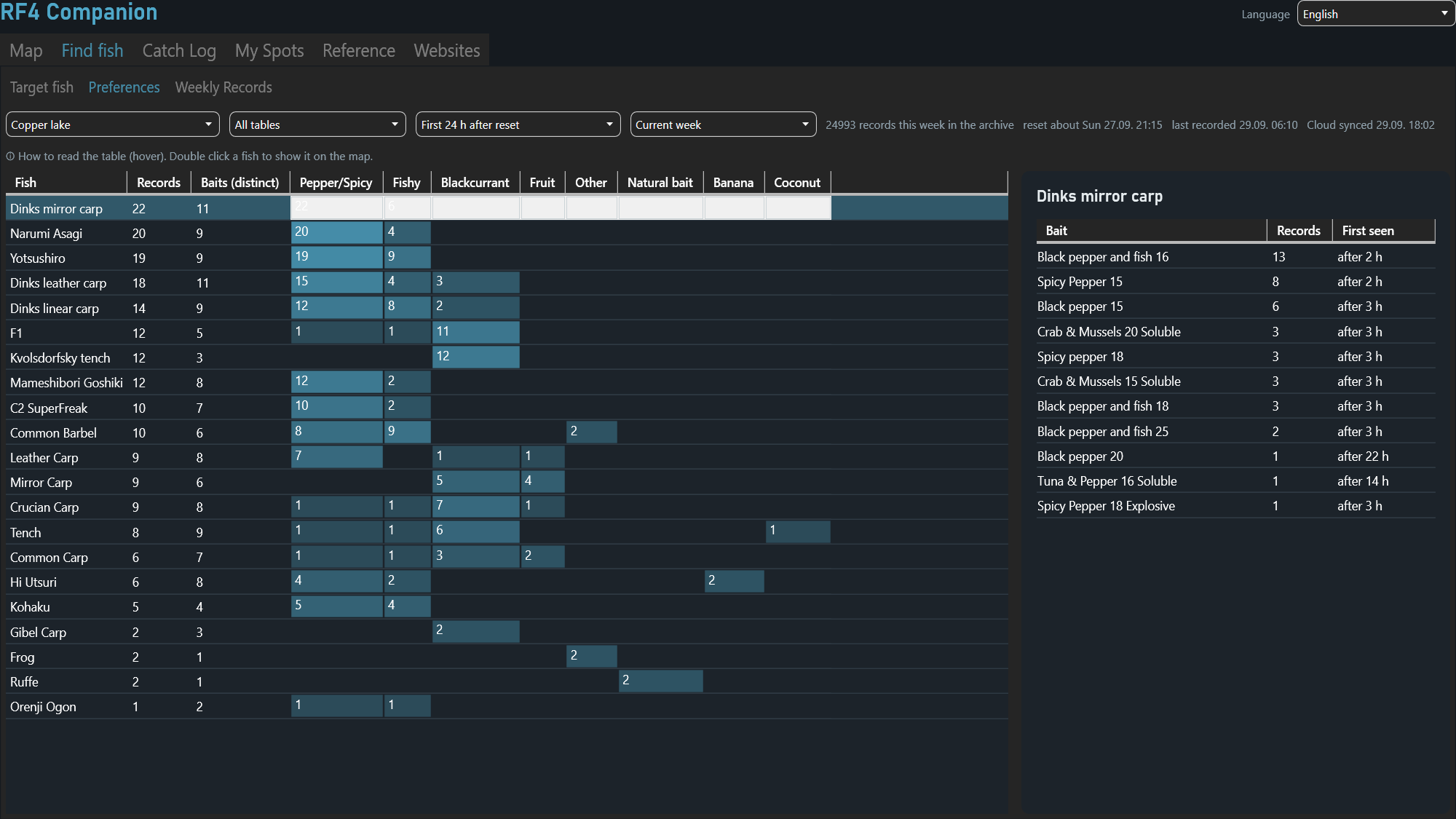Select the Narumi Asagi row

507,233
